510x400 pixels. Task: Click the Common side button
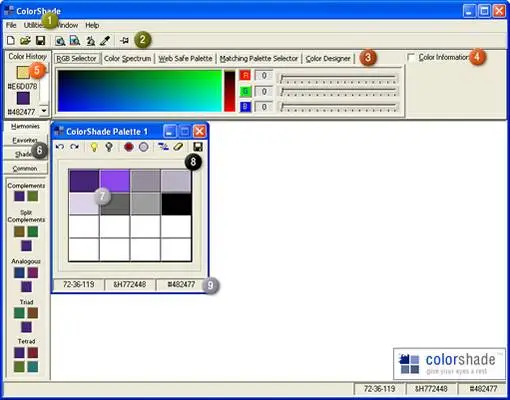[x=25, y=168]
